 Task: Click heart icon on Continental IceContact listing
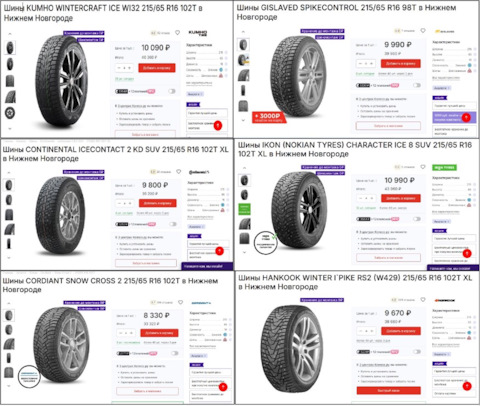click(178, 172)
